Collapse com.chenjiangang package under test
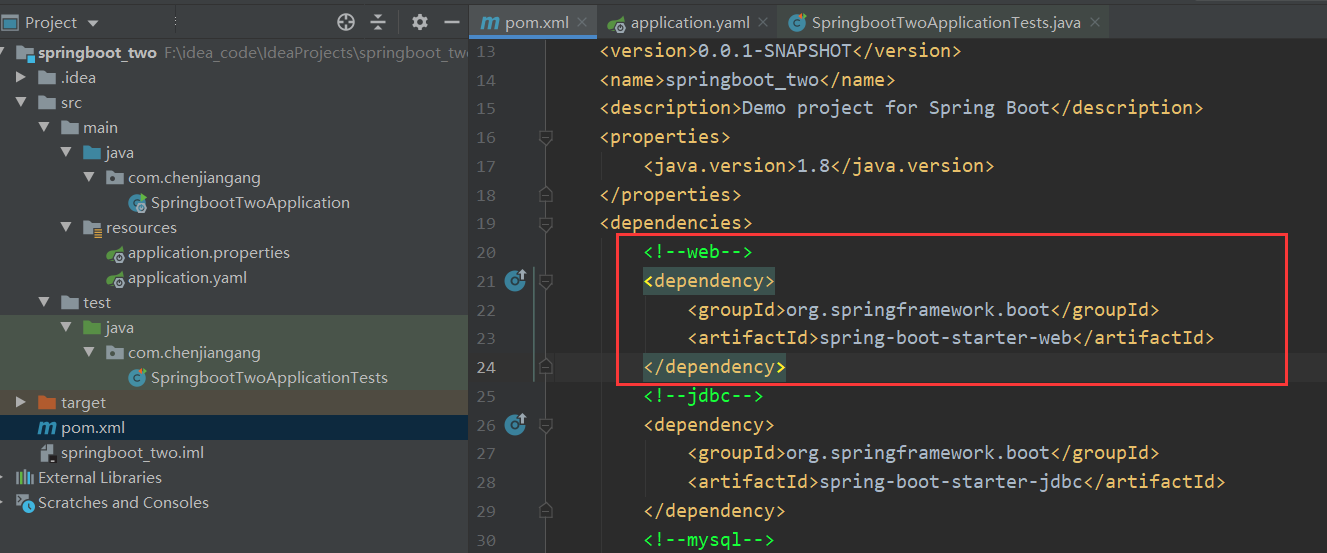The image size is (1327, 553). coord(89,353)
